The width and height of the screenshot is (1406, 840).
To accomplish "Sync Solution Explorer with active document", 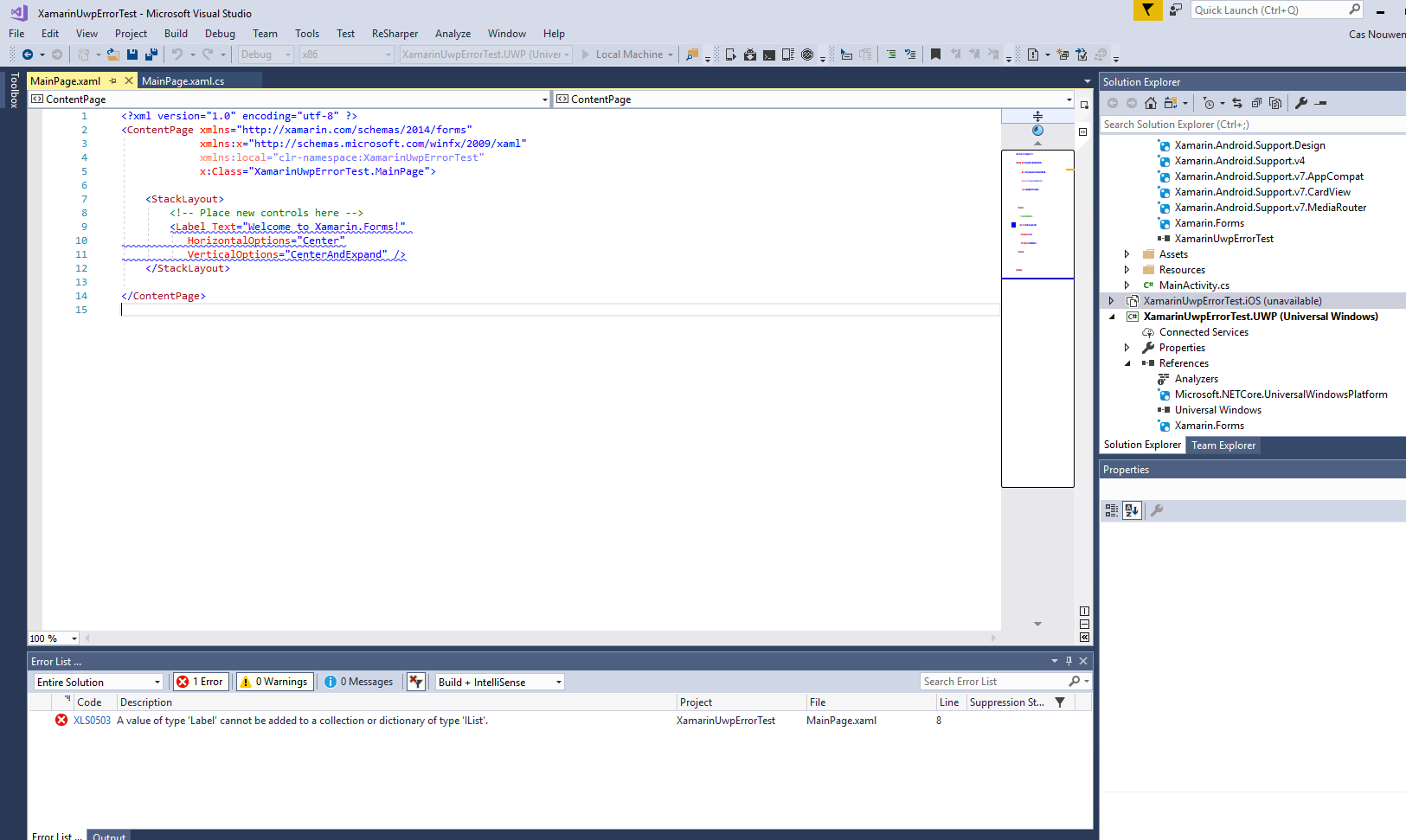I will point(1238,102).
